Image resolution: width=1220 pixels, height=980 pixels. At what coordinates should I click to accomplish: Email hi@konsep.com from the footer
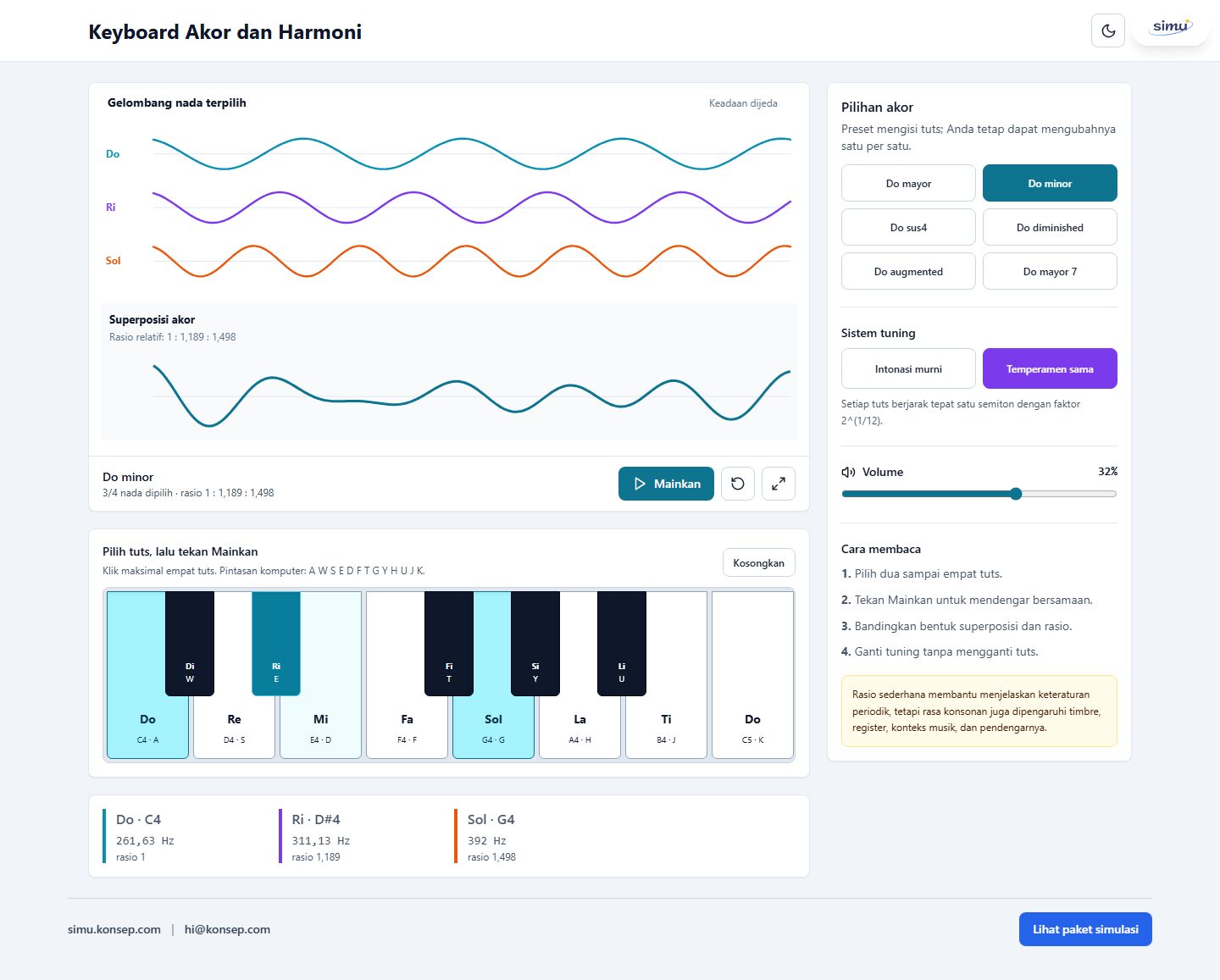tap(227, 929)
